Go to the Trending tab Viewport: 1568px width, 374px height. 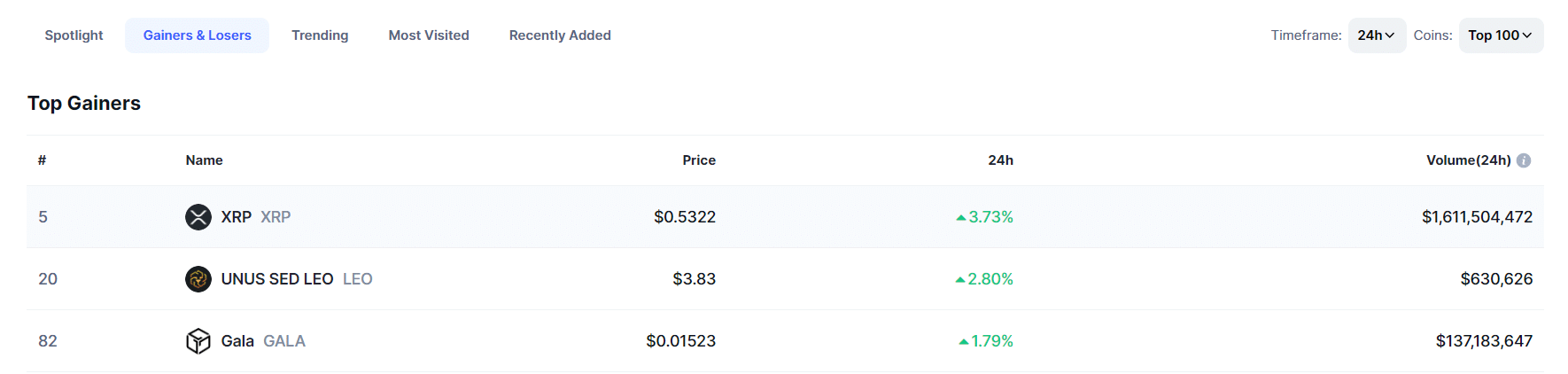320,35
